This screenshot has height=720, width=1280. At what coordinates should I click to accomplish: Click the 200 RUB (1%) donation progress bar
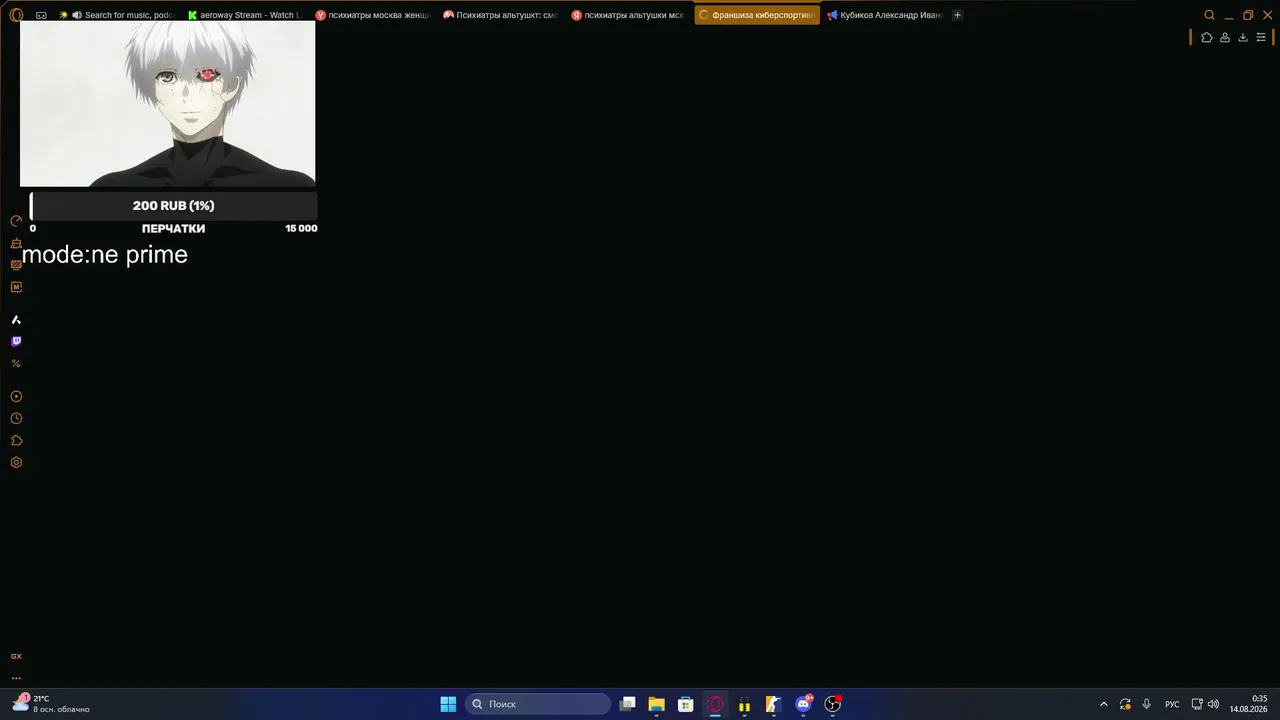pyautogui.click(x=174, y=206)
